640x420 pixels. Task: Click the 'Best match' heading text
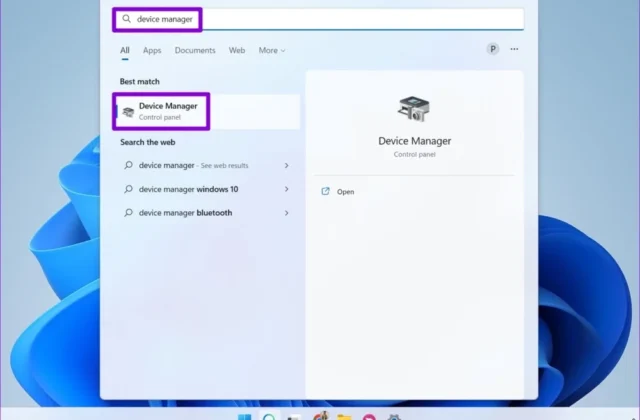(x=140, y=81)
